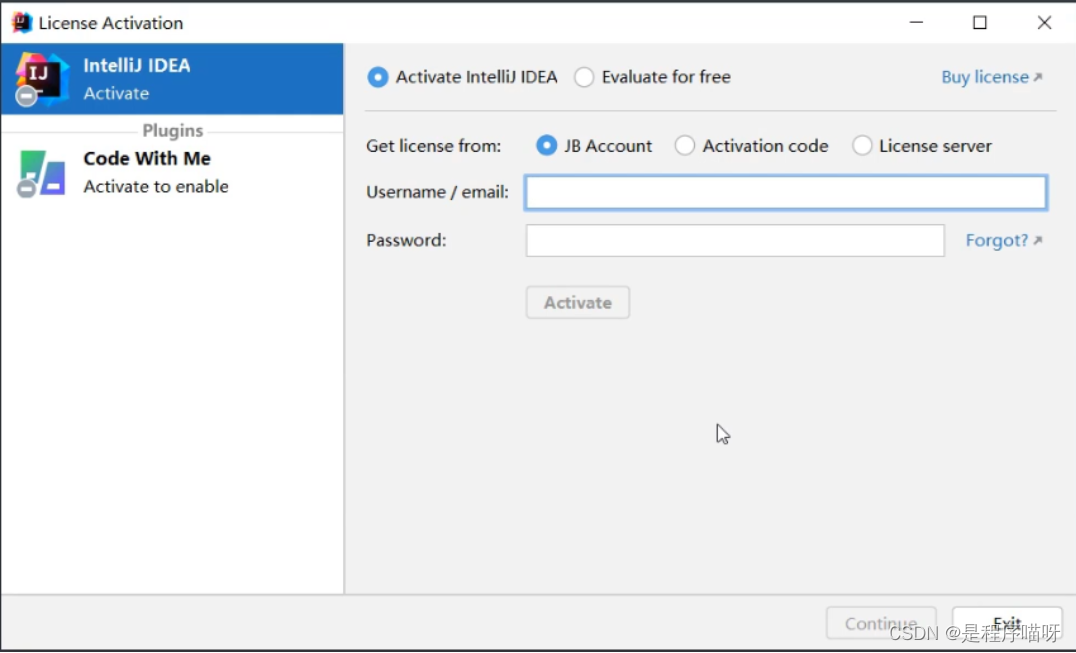The width and height of the screenshot is (1076, 653).
Task: Click the title bar IntelliJ app icon
Action: [21, 23]
